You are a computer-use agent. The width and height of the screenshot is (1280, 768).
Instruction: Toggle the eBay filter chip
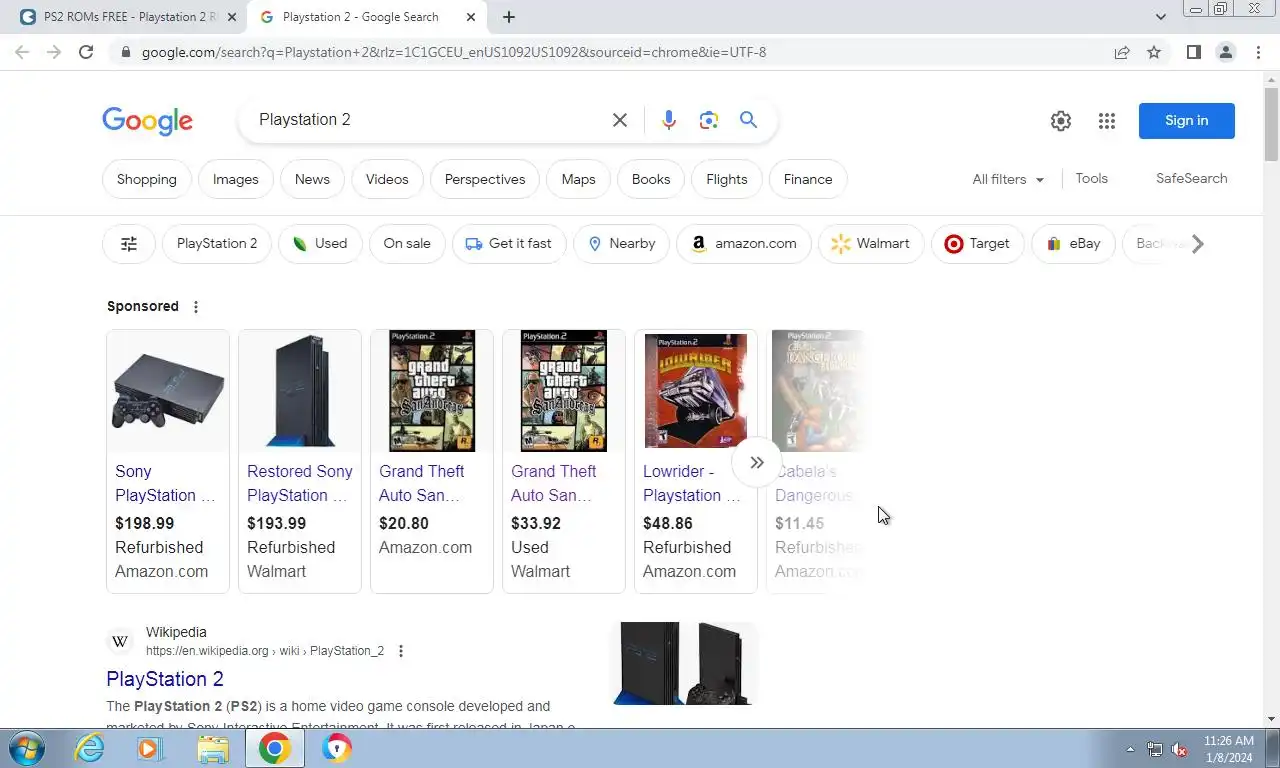click(1073, 244)
